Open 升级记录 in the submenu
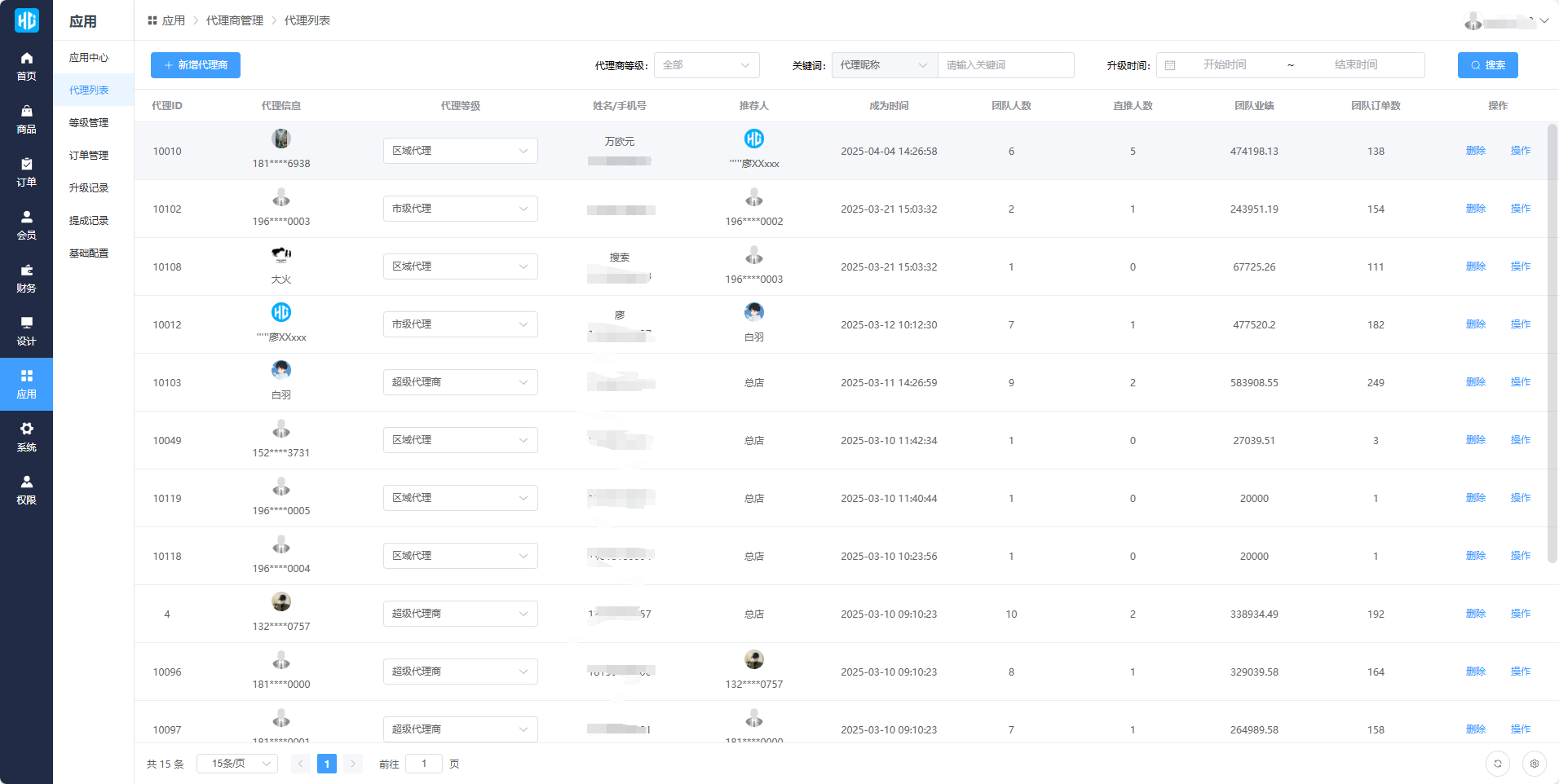This screenshot has height=784, width=1559. pyautogui.click(x=89, y=188)
